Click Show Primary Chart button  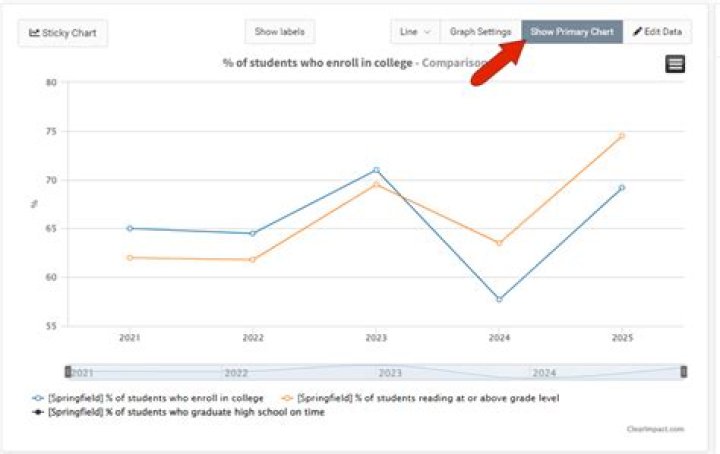click(572, 32)
